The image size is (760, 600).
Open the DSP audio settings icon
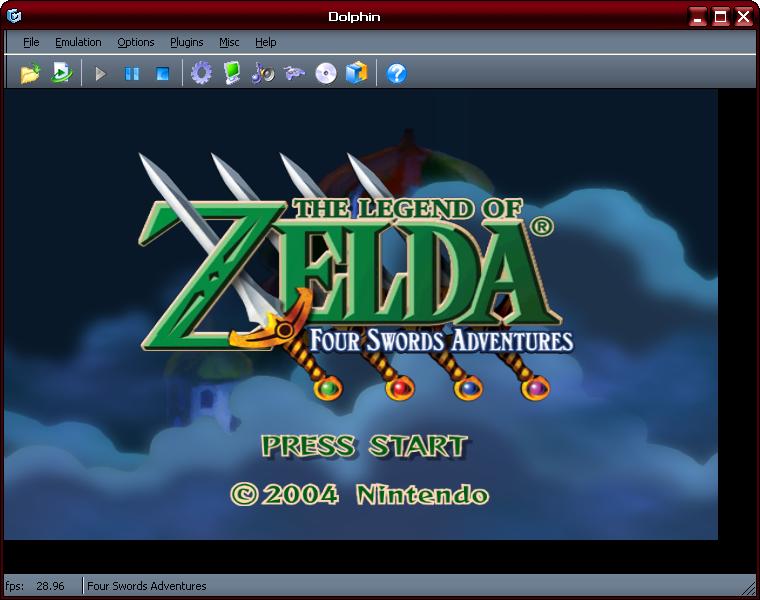(263, 74)
